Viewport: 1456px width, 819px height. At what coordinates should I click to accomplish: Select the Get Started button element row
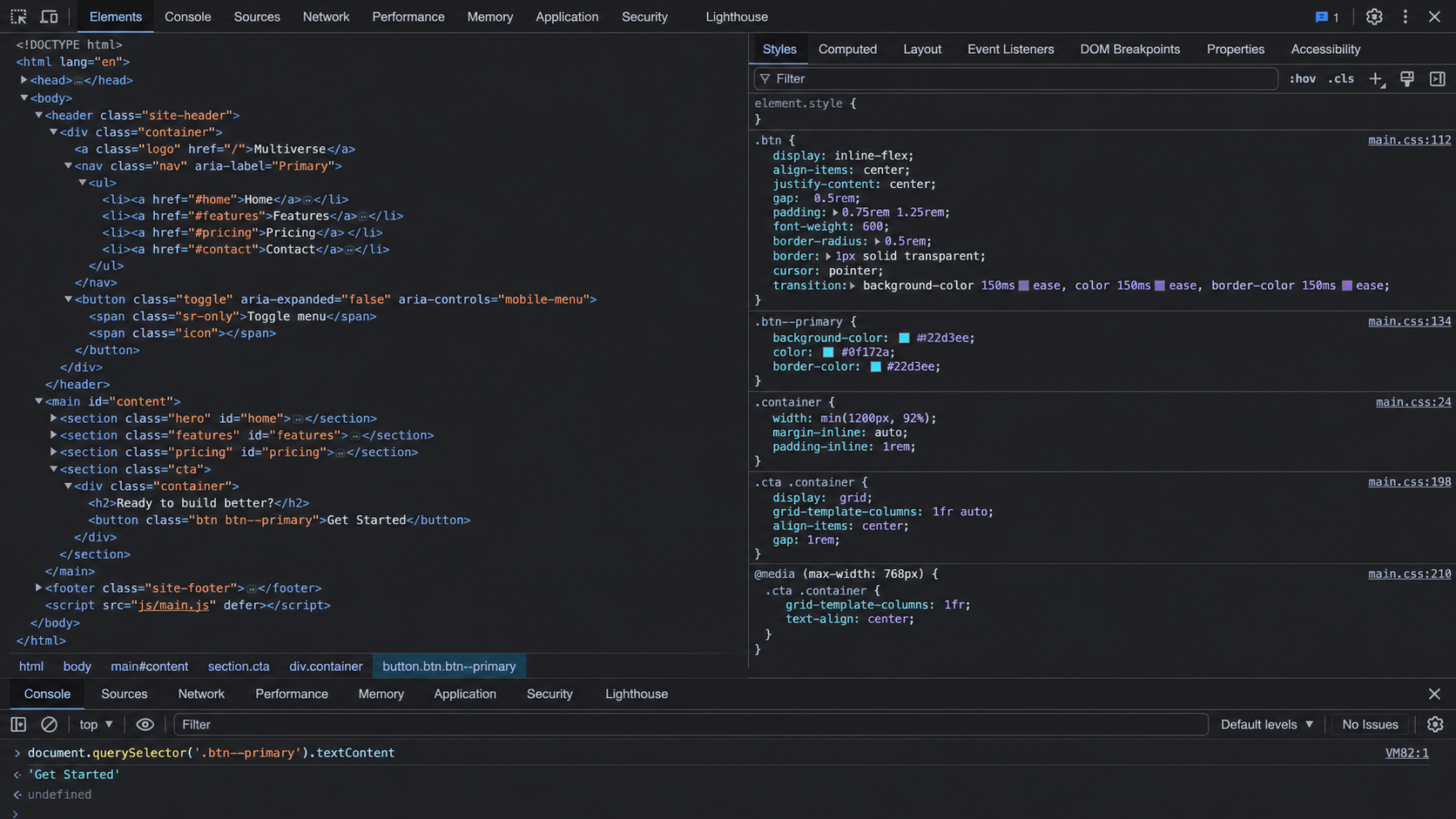coord(279,520)
